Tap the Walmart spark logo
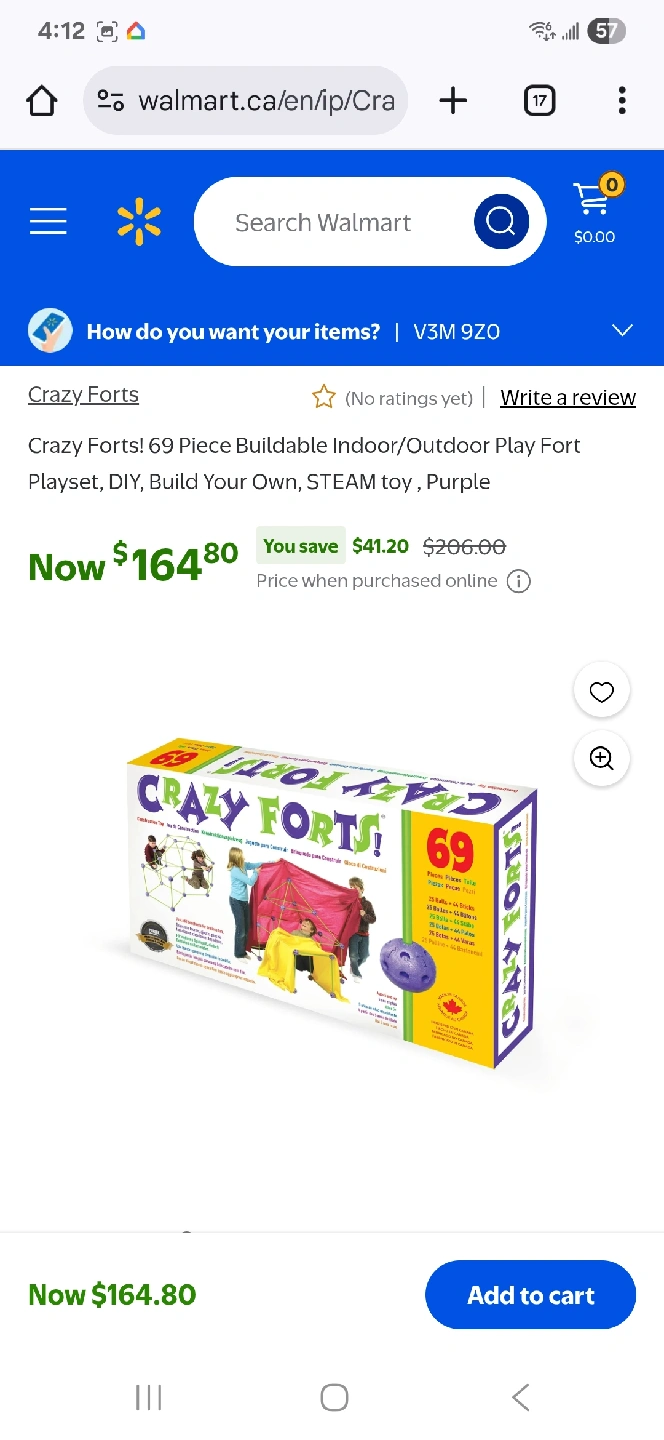 coord(139,222)
